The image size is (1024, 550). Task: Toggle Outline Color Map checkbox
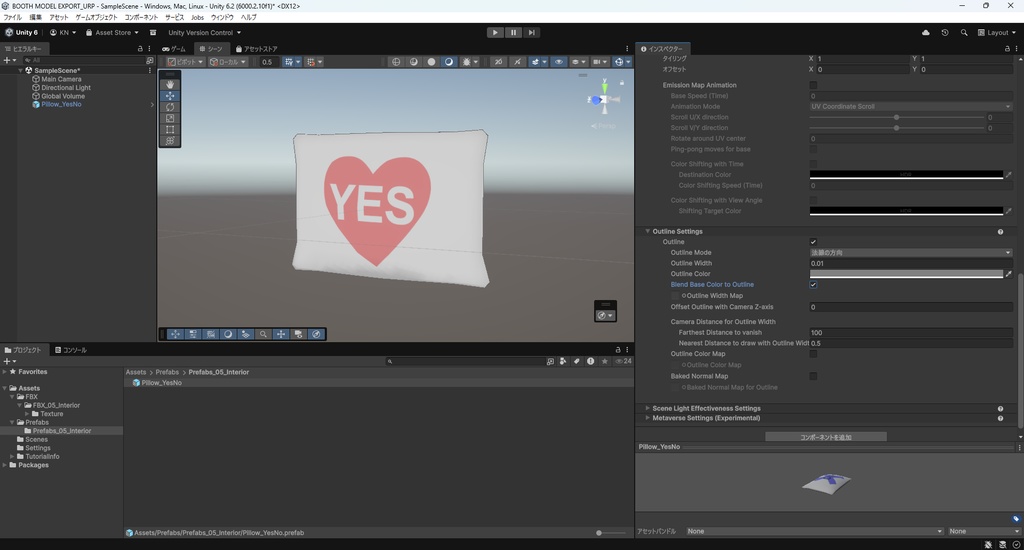pyautogui.click(x=813, y=354)
